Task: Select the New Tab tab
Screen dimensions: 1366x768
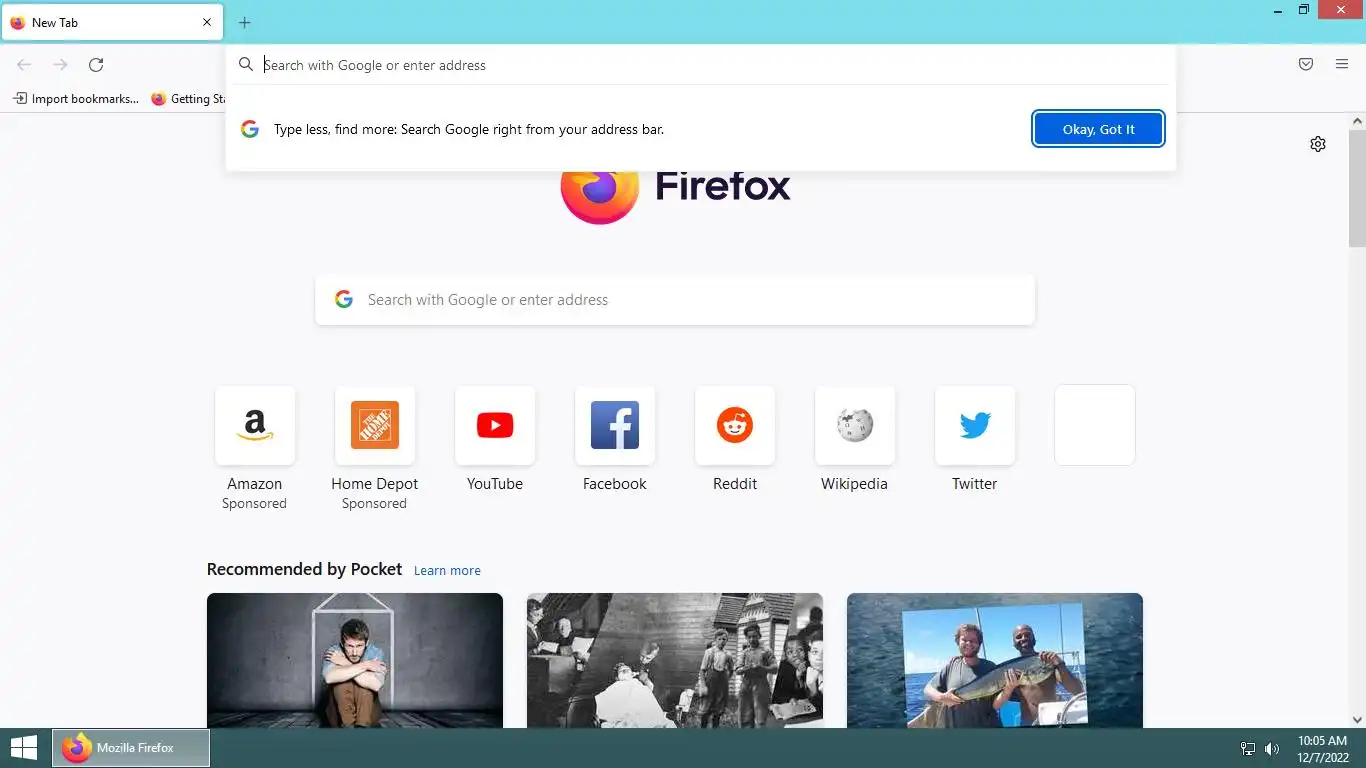Action: tap(112, 22)
